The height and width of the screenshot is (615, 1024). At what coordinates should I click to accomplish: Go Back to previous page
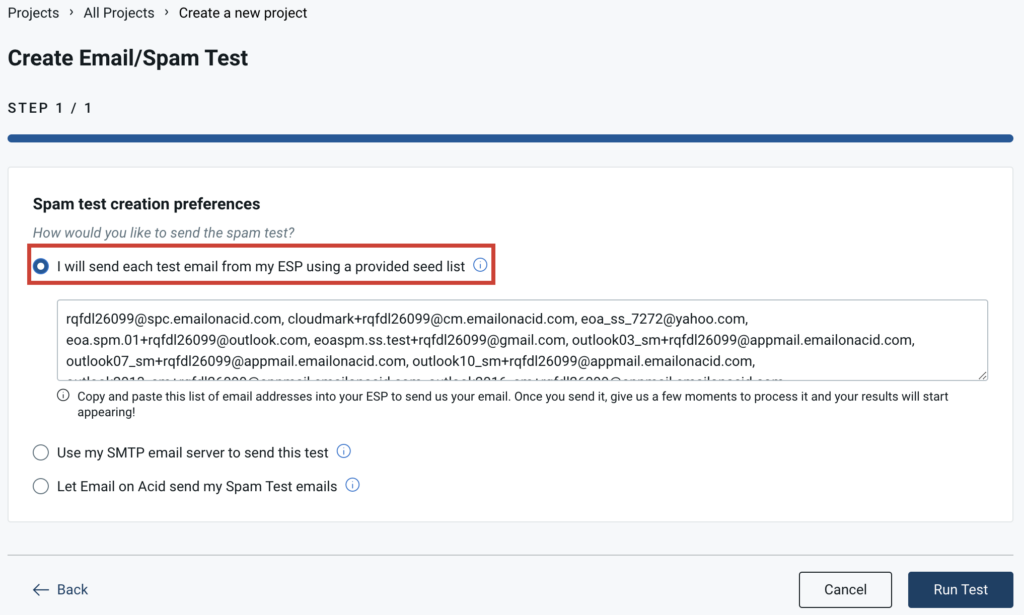point(60,590)
